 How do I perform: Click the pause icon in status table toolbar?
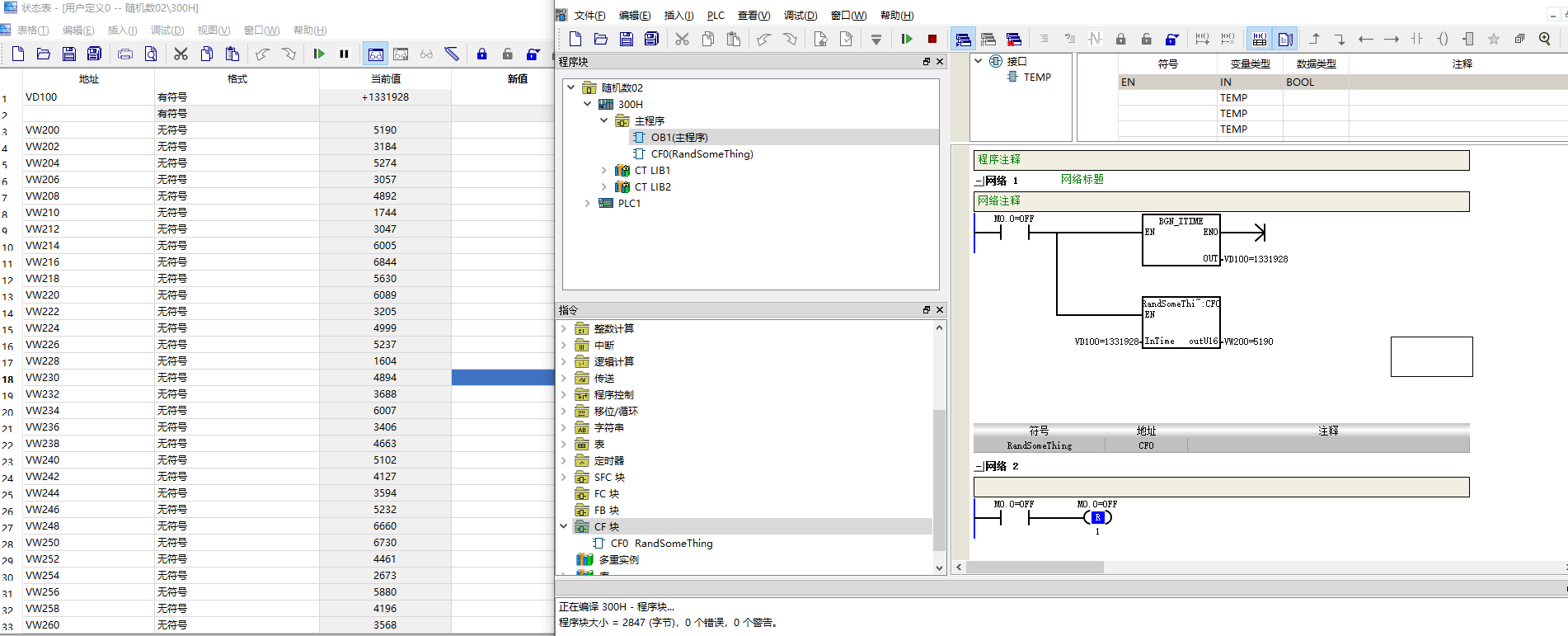(344, 54)
